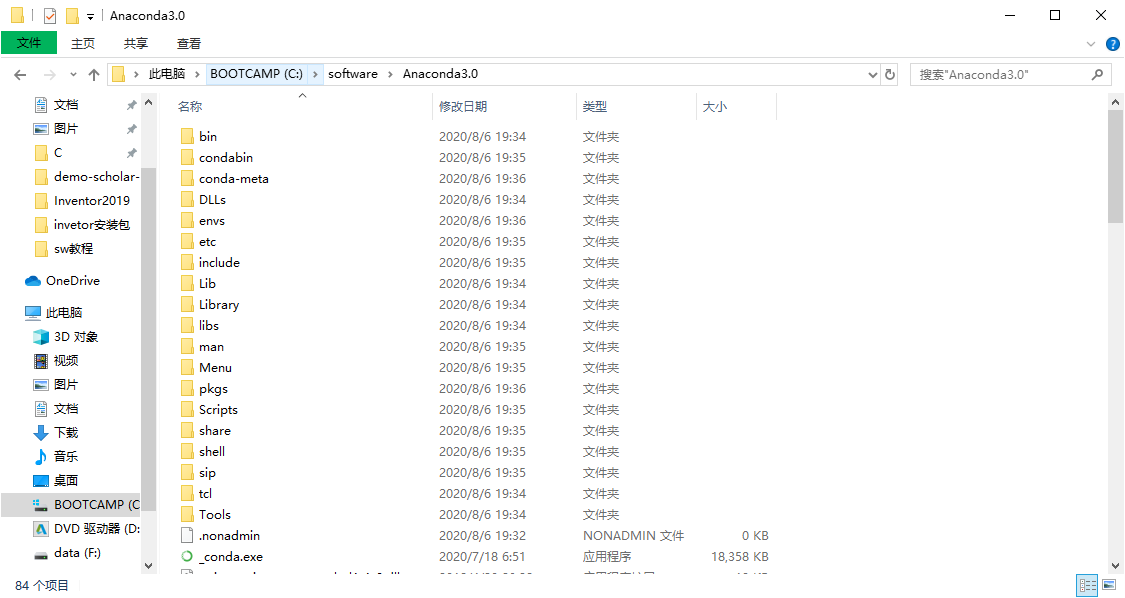Select the pkgs folder icon

pyautogui.click(x=187, y=388)
